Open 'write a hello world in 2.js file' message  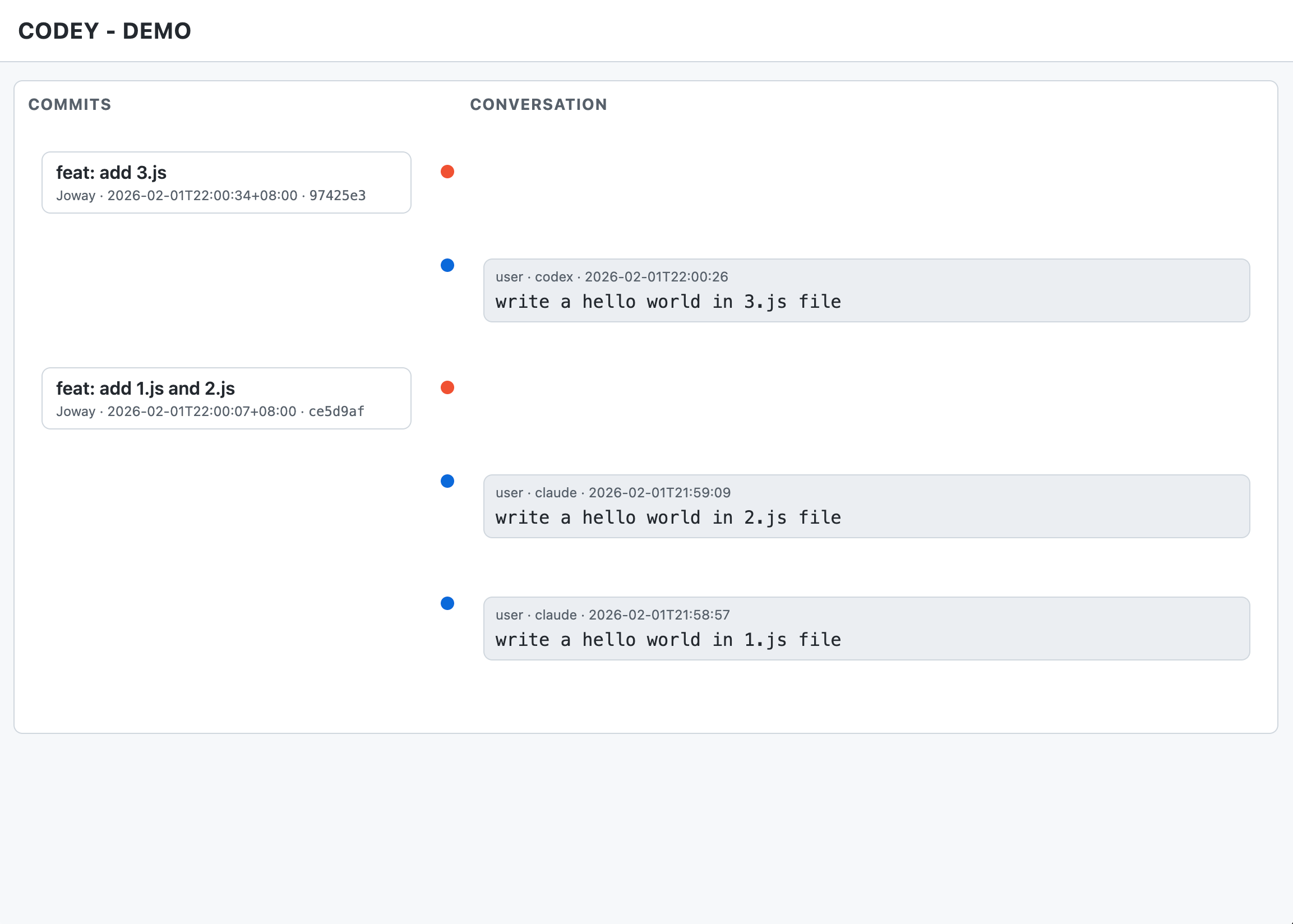pos(668,517)
